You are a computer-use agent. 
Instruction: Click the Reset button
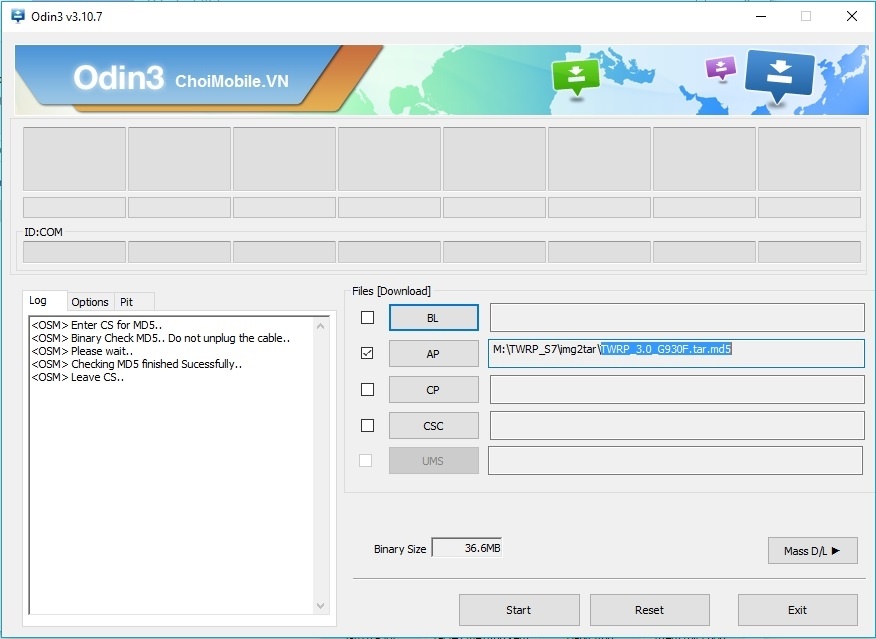click(649, 610)
